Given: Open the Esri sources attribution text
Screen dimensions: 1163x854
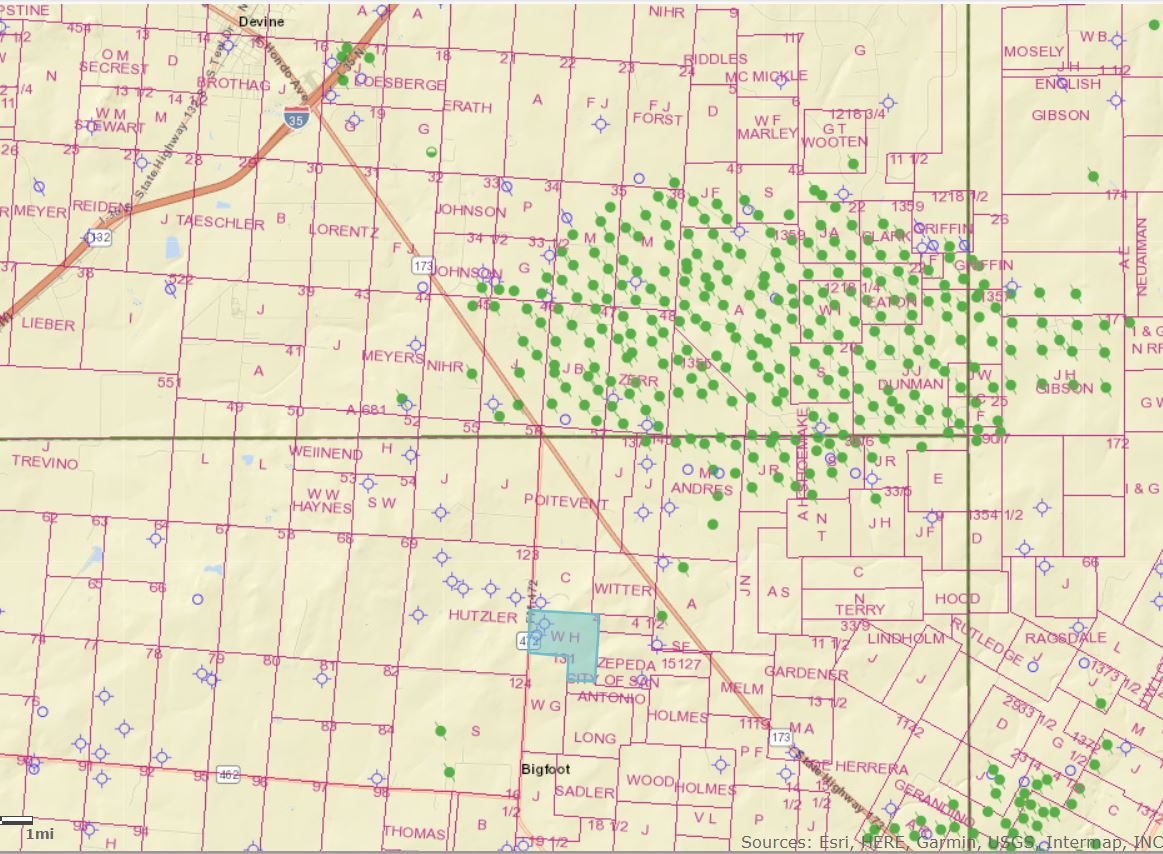Looking at the screenshot, I should (x=950, y=843).
